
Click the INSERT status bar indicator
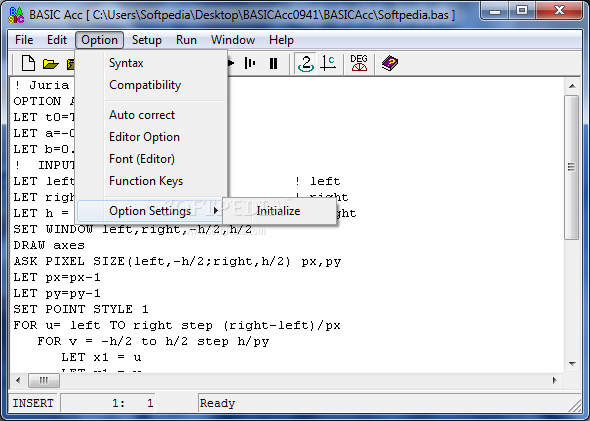33,403
